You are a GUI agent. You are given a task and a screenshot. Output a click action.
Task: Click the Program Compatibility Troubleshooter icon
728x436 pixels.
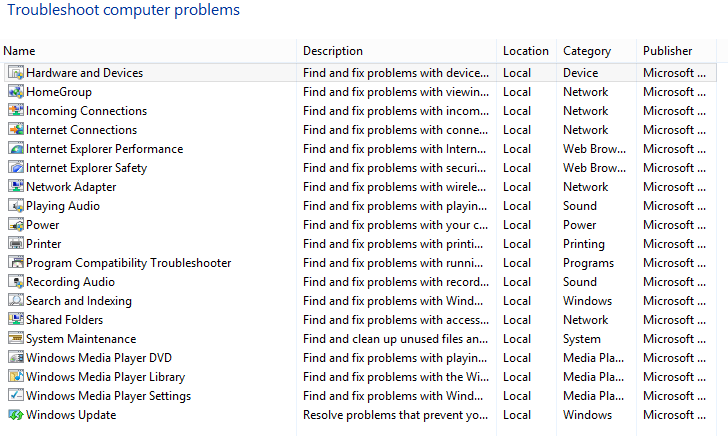[16, 263]
